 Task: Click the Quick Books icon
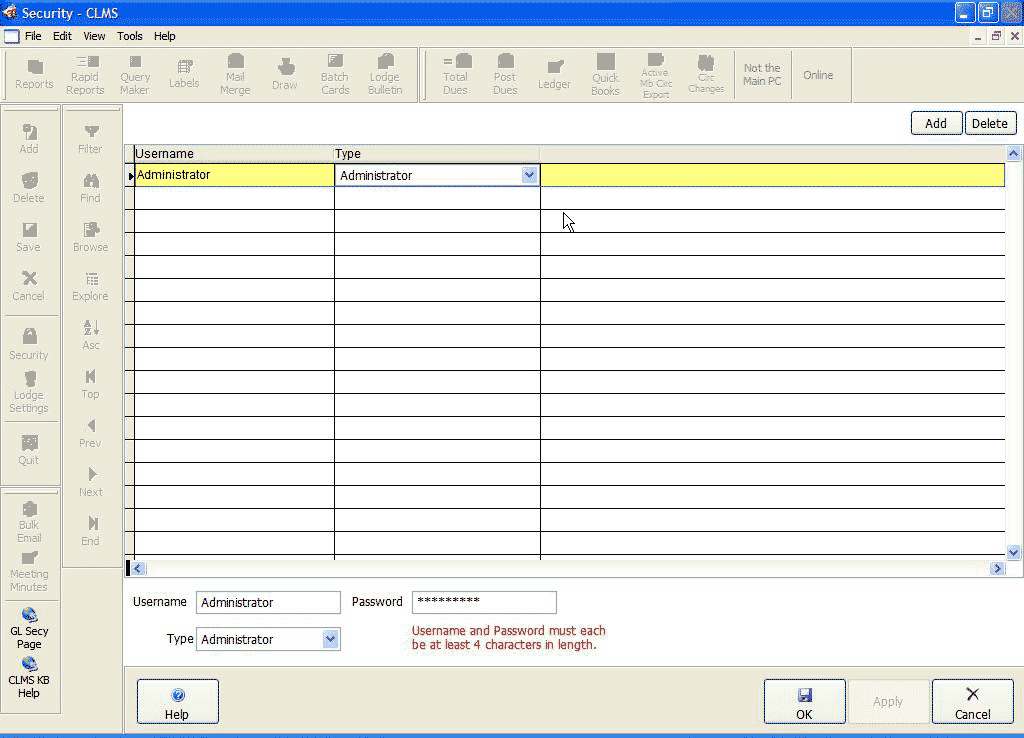click(x=605, y=75)
